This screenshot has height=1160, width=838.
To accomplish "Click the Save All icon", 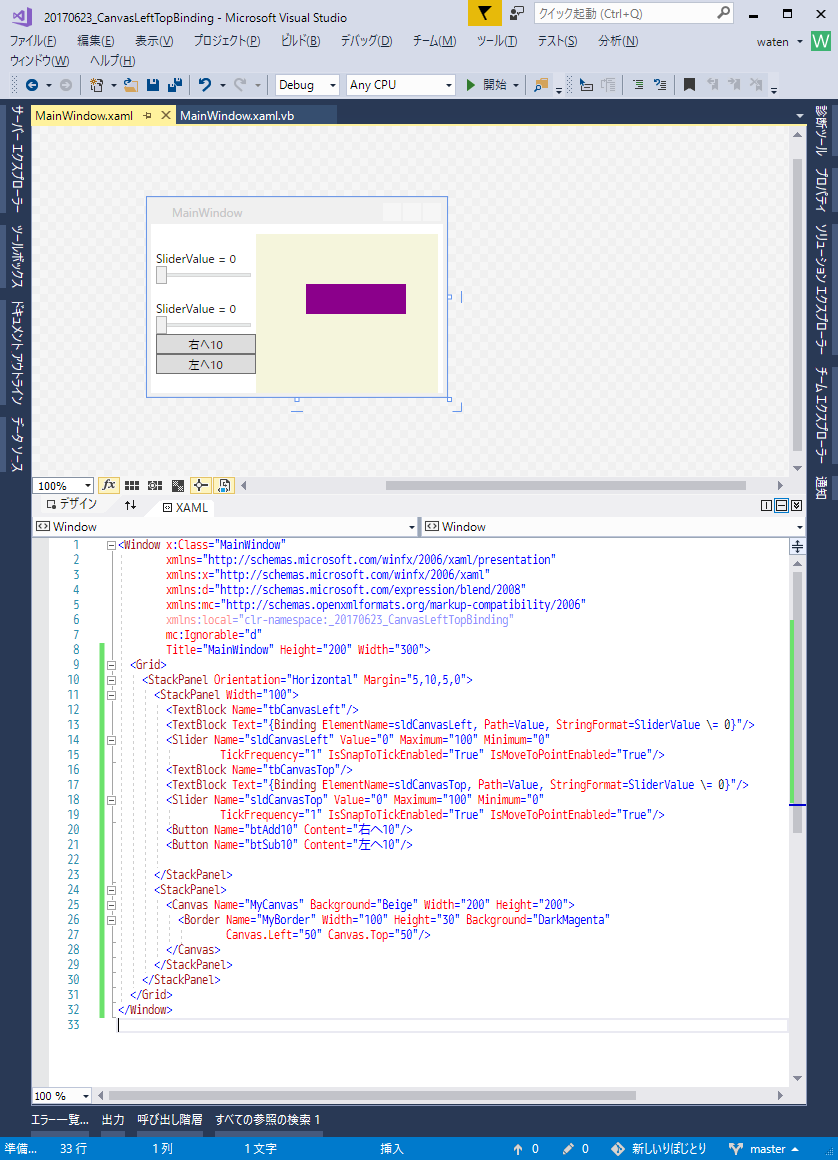I will coord(175,85).
